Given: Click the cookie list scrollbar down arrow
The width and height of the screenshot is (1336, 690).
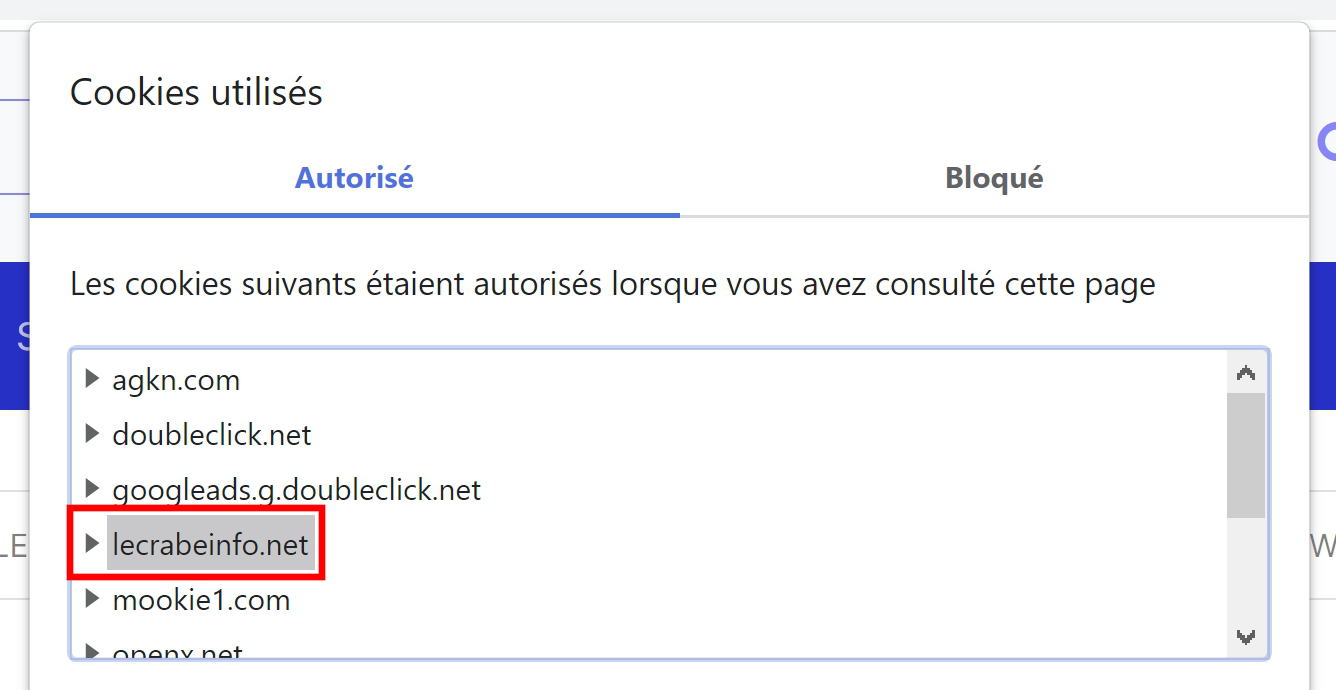Looking at the screenshot, I should point(1246,636).
